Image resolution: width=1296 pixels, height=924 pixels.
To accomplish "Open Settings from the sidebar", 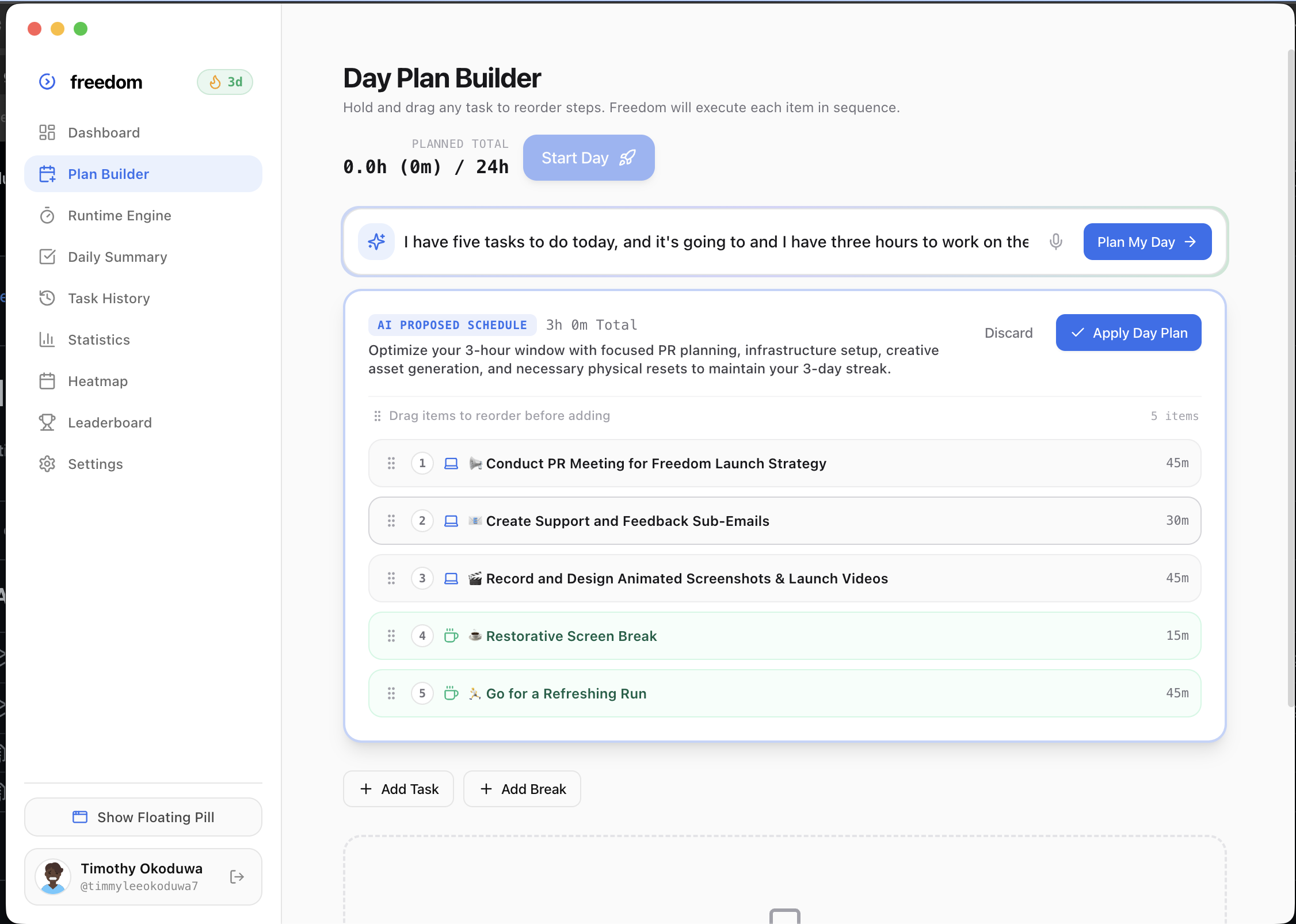I will pos(143,464).
